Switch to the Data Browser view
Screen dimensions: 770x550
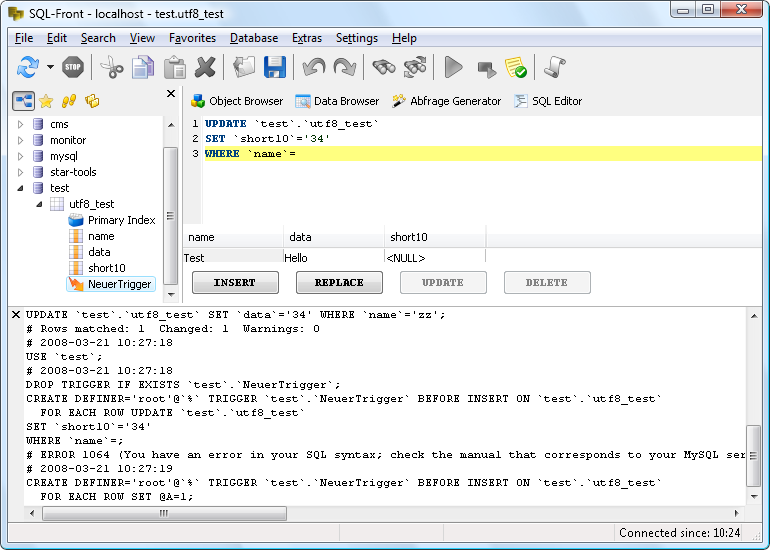pyautogui.click(x=337, y=101)
